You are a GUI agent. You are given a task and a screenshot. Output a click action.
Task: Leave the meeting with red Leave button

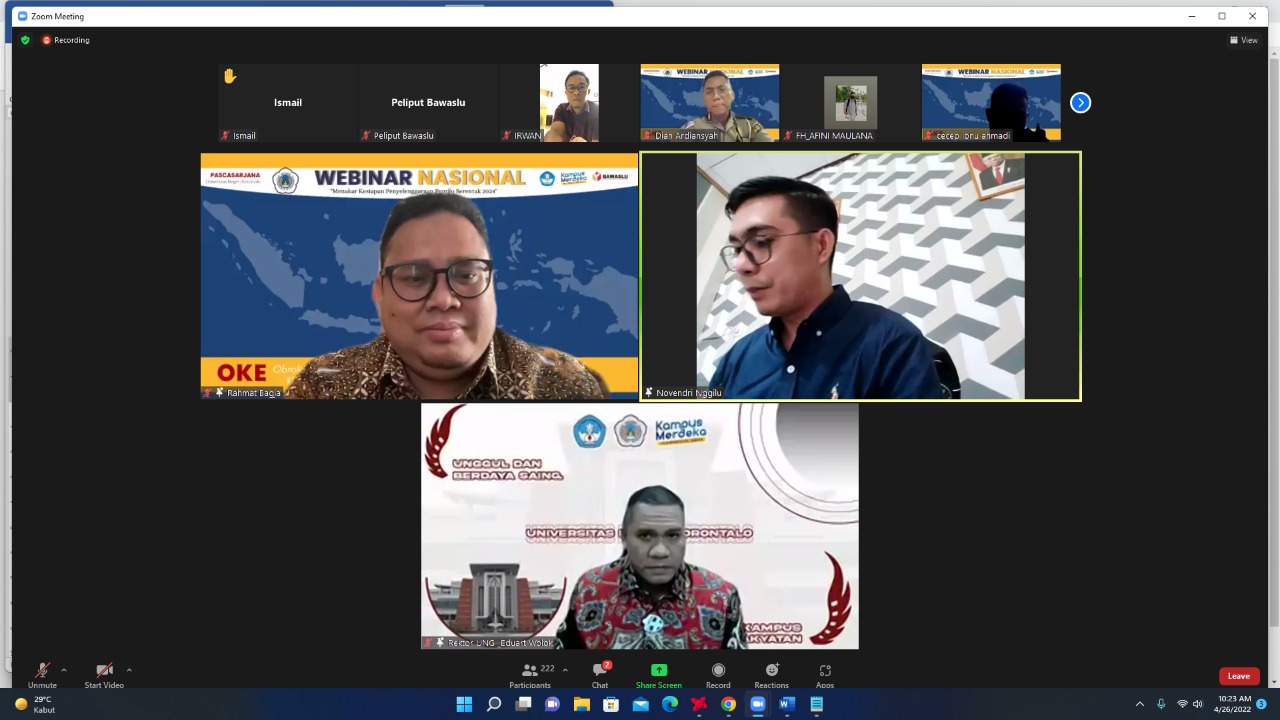tap(1238, 676)
